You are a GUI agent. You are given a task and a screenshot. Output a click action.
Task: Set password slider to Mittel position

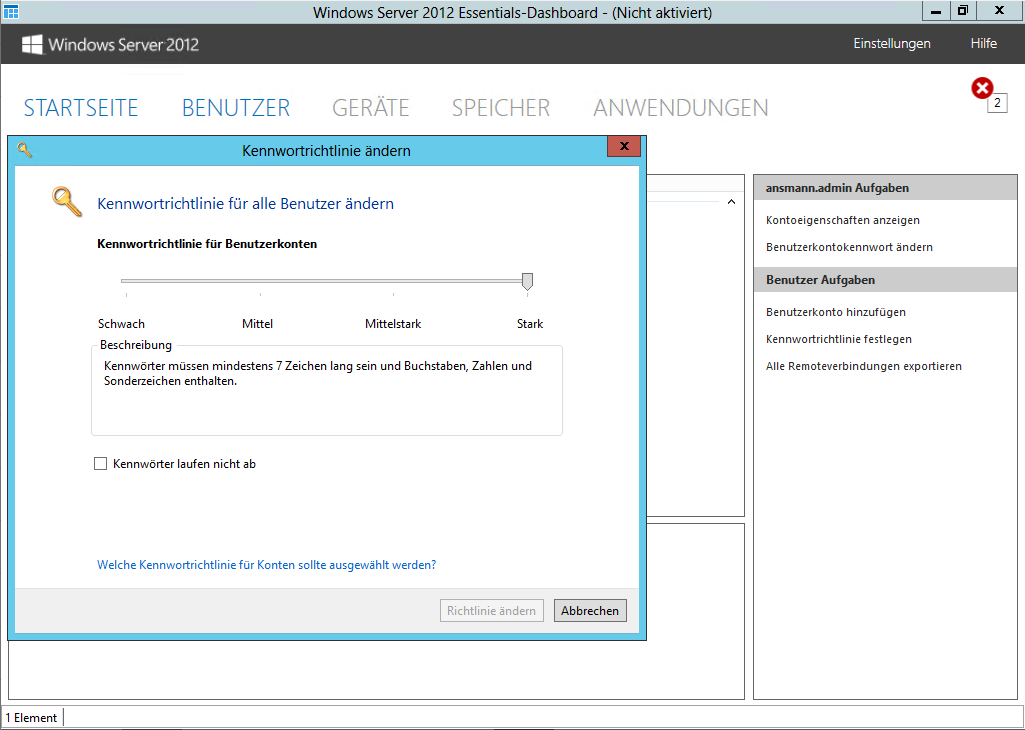point(260,282)
